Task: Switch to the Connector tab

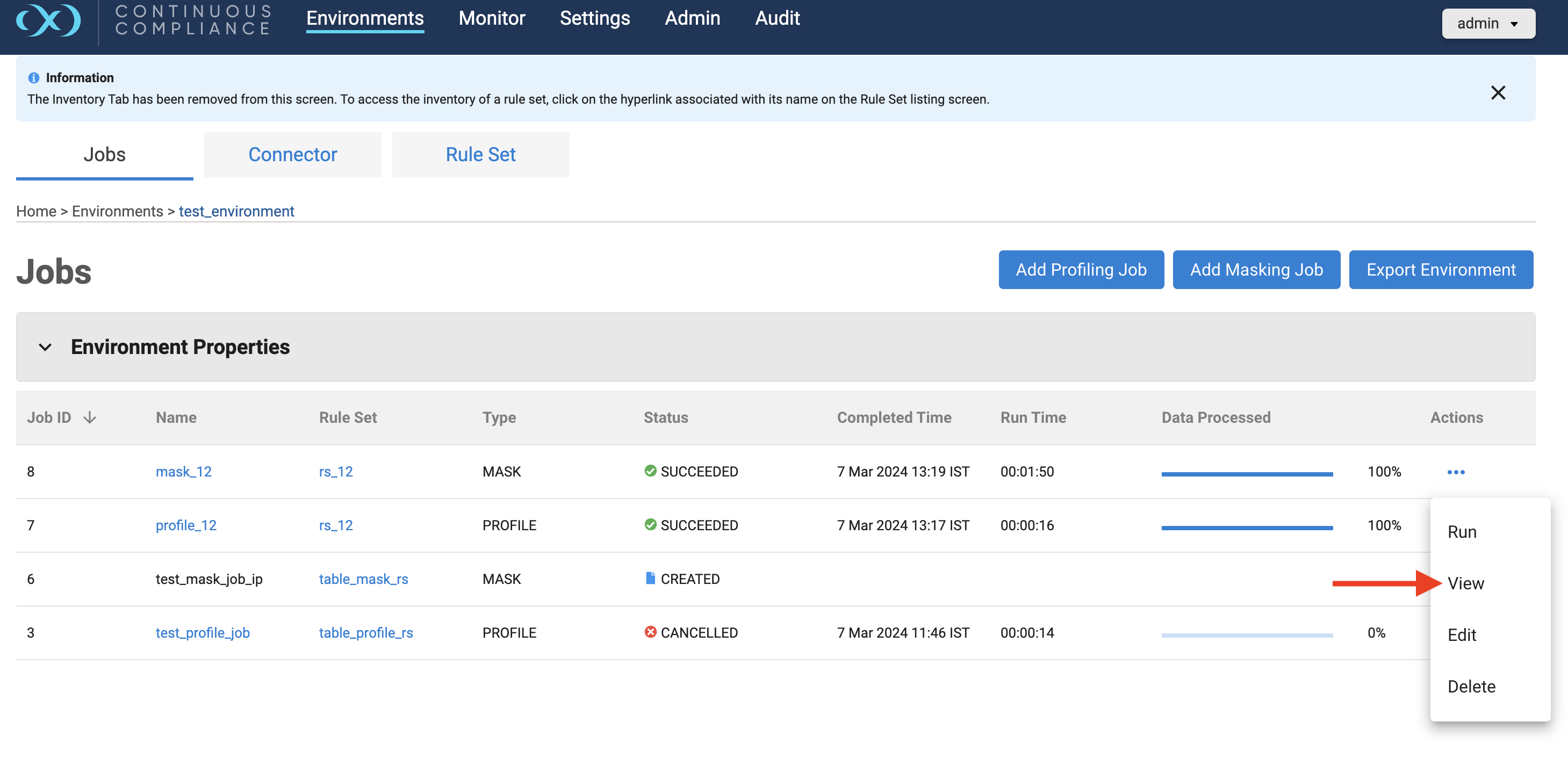Action: click(292, 155)
